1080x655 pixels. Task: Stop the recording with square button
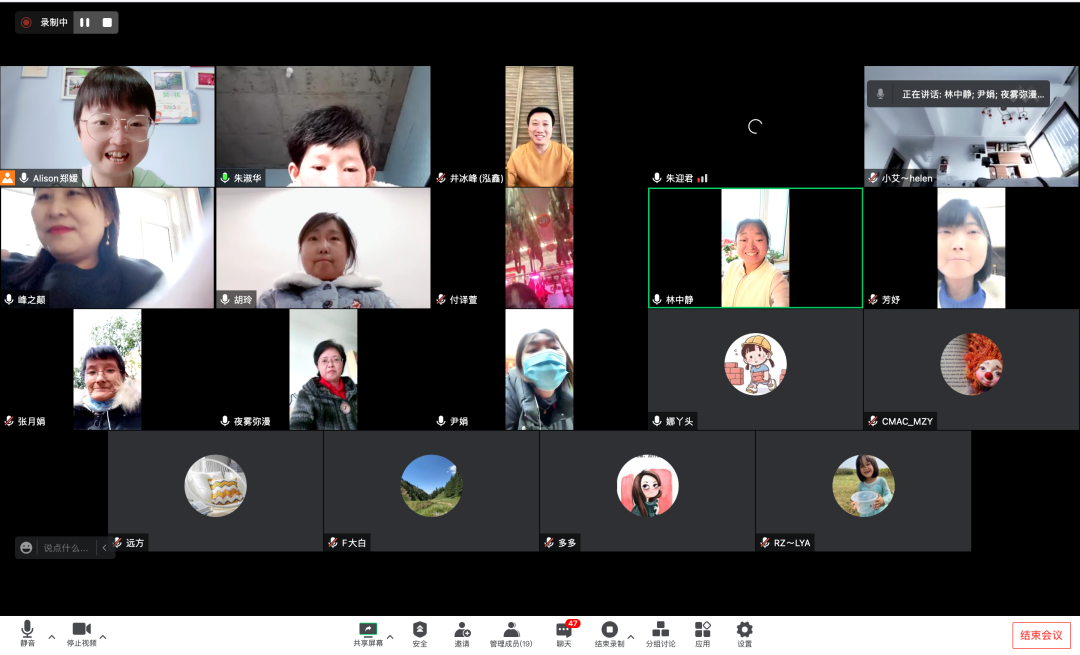[107, 22]
